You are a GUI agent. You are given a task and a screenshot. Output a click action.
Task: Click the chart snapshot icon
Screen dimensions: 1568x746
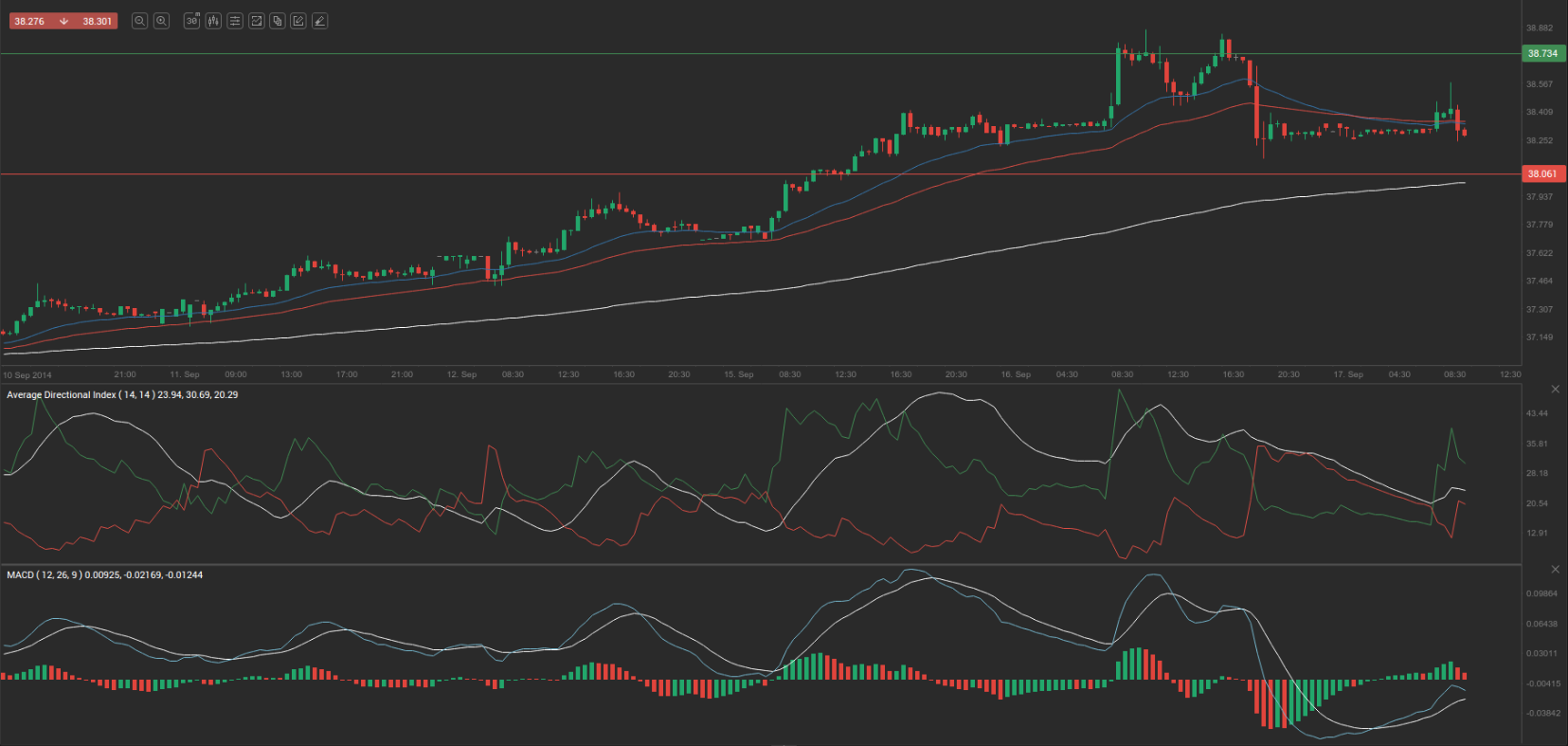256,21
